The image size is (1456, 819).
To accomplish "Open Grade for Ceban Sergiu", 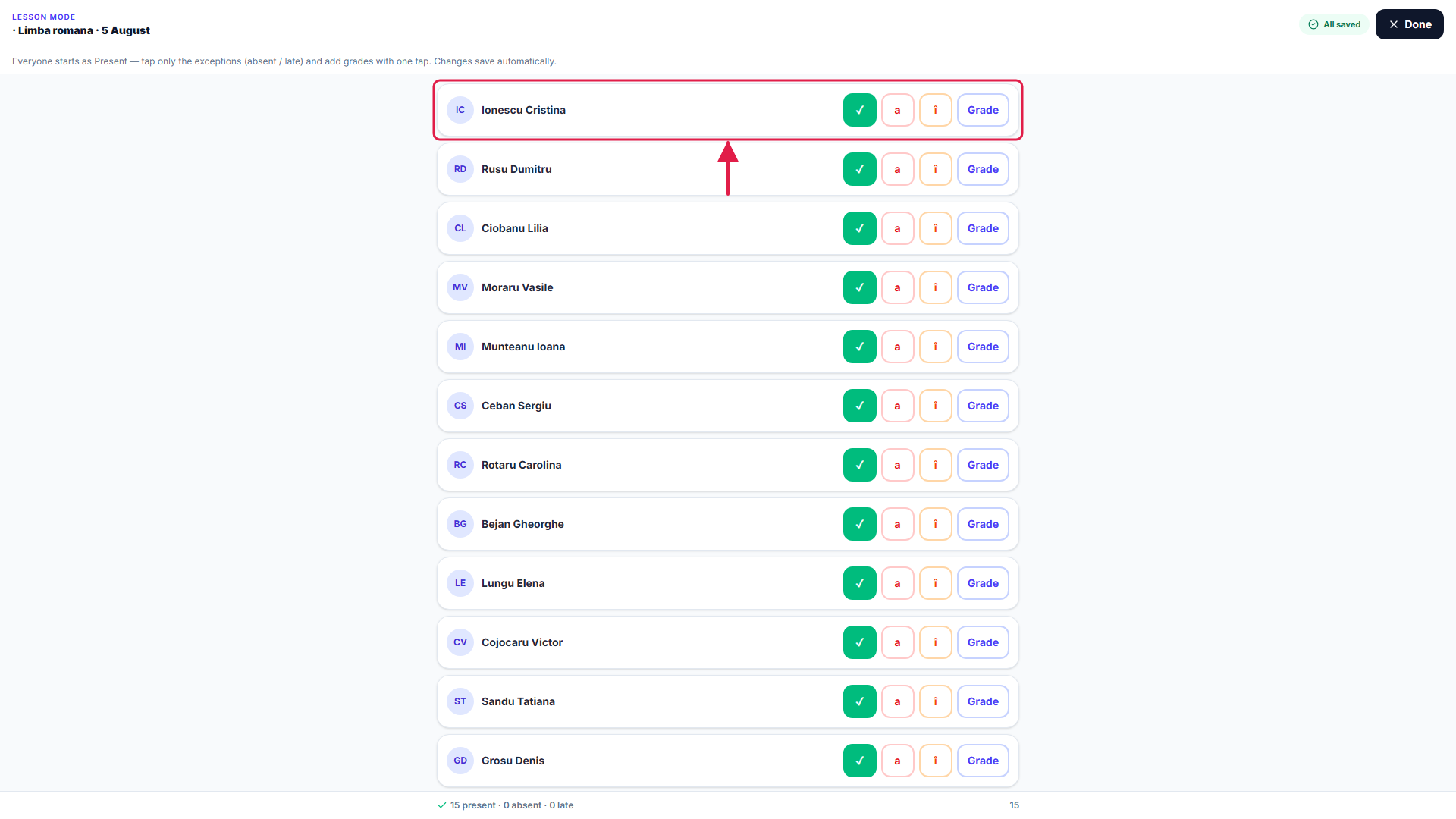I will tap(983, 406).
